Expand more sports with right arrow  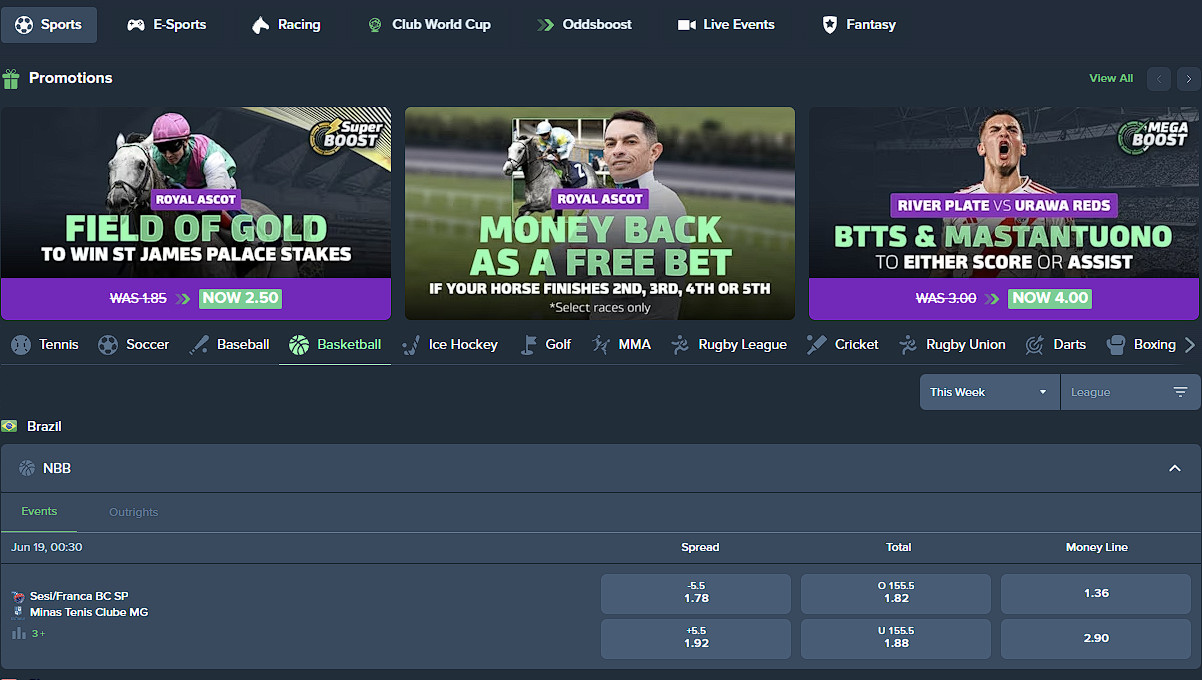(x=1189, y=345)
